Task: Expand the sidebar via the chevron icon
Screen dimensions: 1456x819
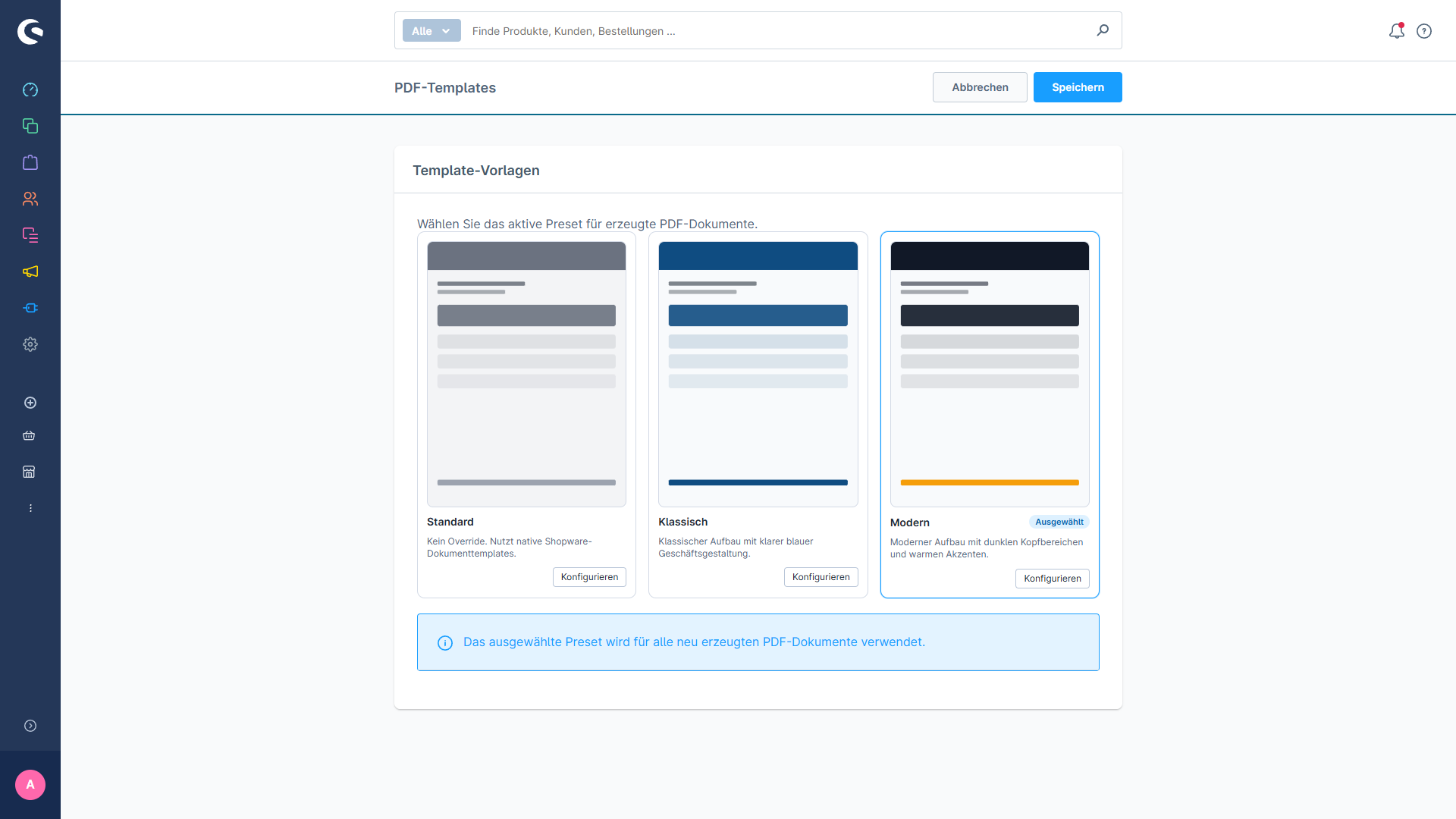Action: tap(30, 726)
